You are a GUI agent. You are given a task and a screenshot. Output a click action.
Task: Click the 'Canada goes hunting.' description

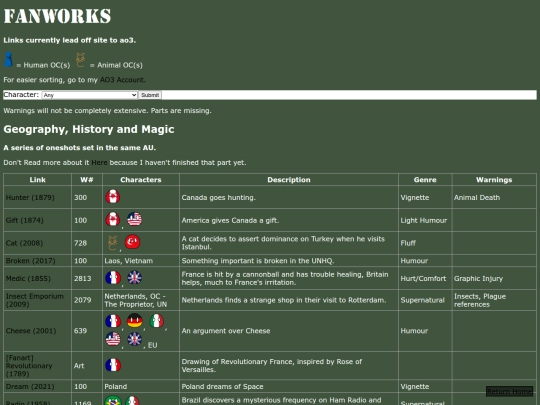click(218, 198)
